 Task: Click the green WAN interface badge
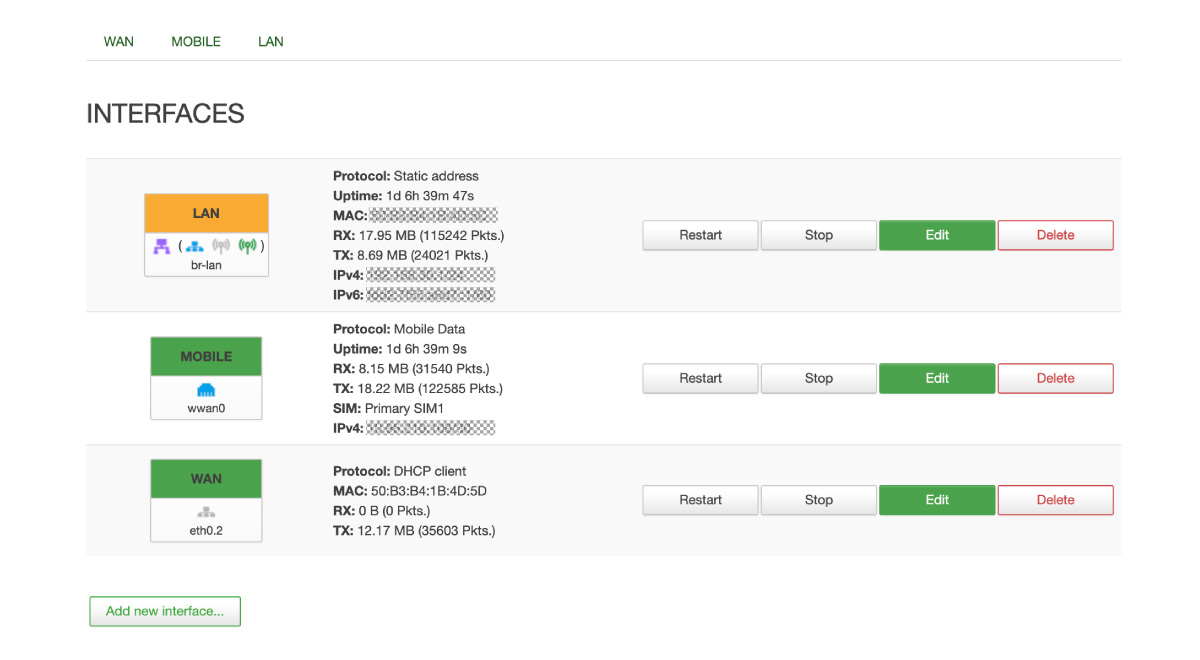point(206,479)
